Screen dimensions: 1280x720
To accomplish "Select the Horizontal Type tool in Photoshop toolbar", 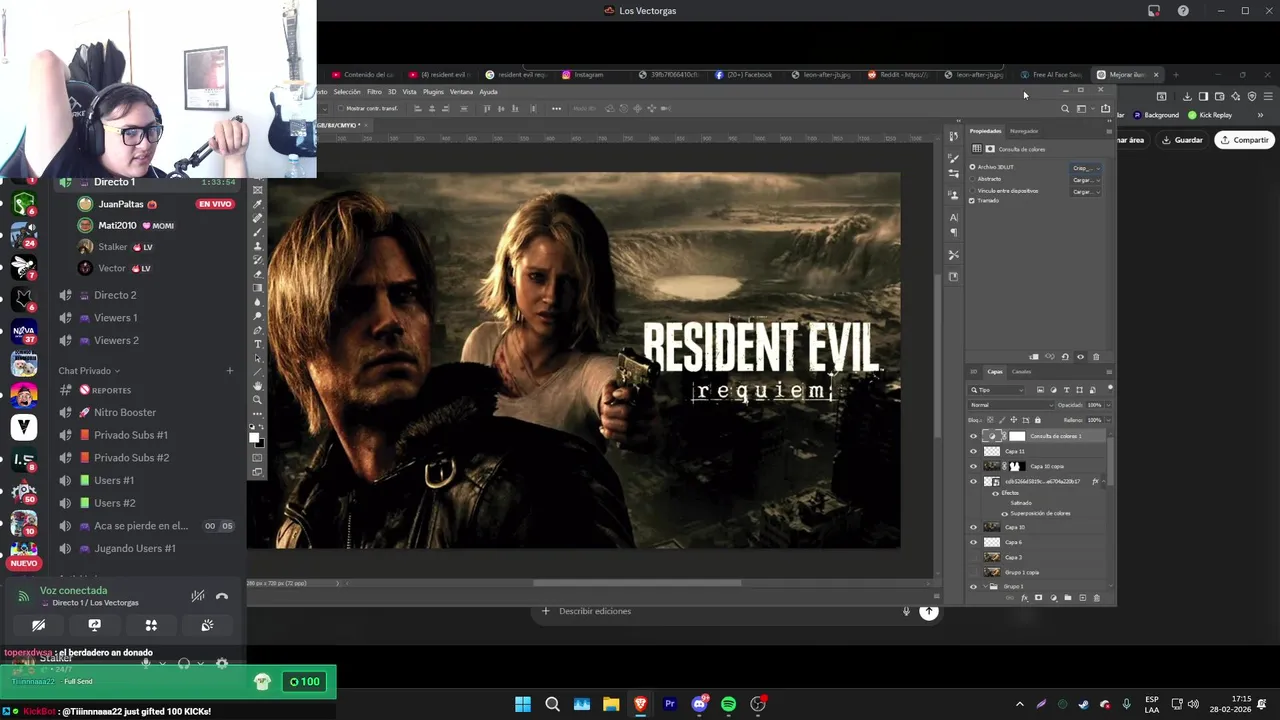I will [x=257, y=344].
